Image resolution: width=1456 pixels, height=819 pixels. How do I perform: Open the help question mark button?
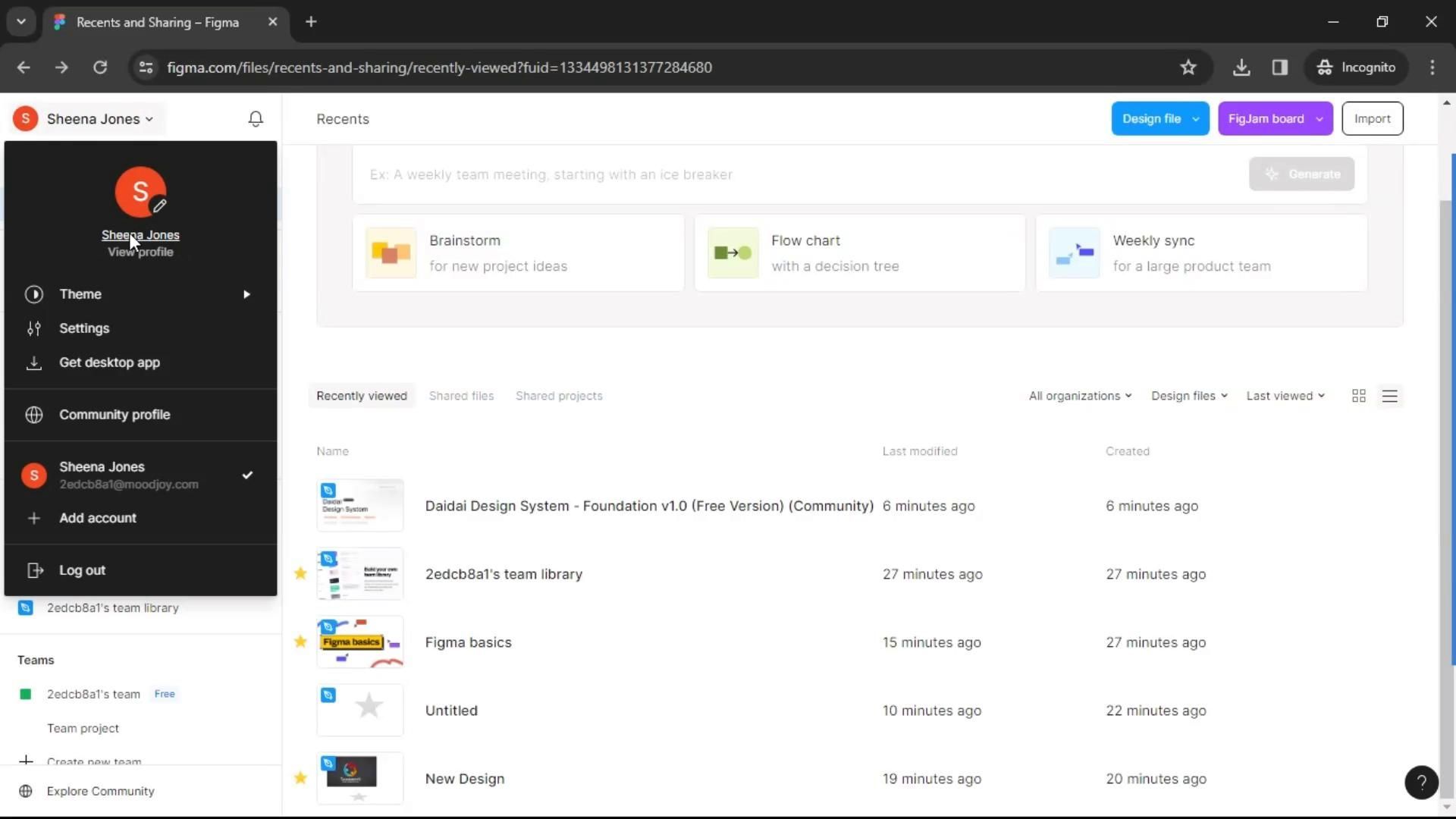coord(1421,782)
